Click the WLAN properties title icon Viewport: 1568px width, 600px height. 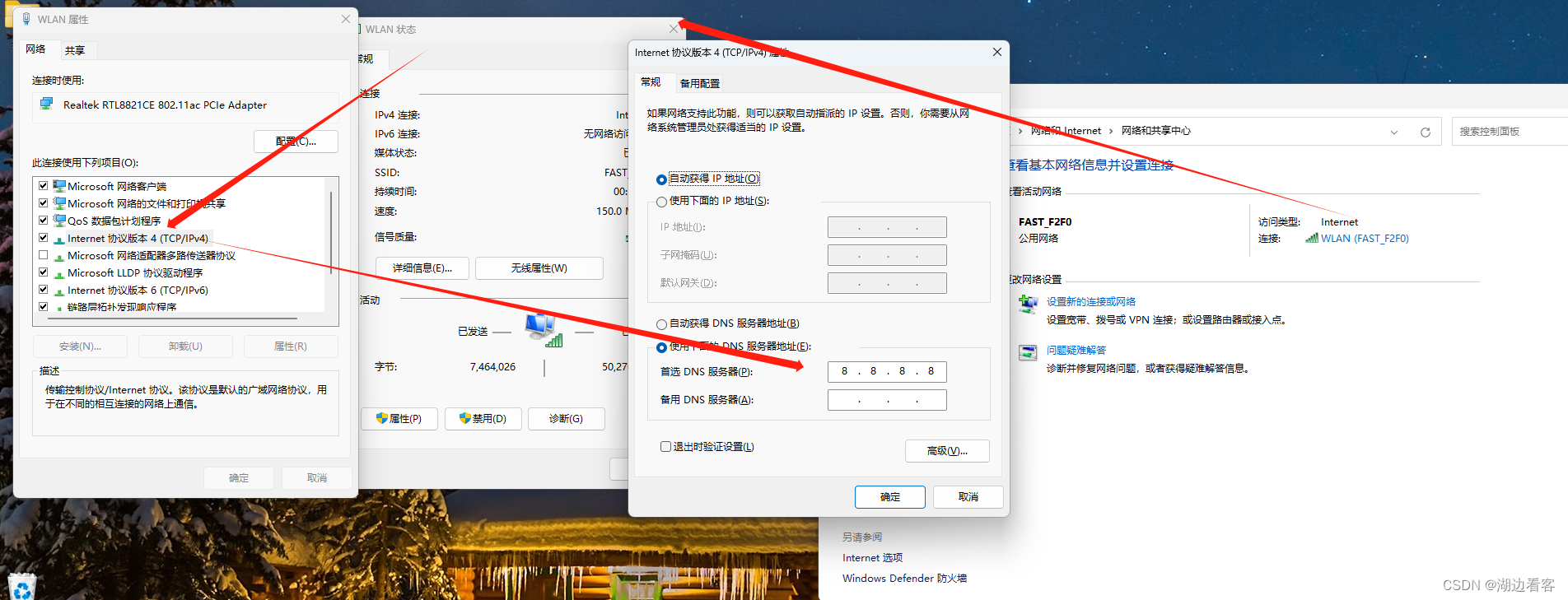tap(26, 19)
